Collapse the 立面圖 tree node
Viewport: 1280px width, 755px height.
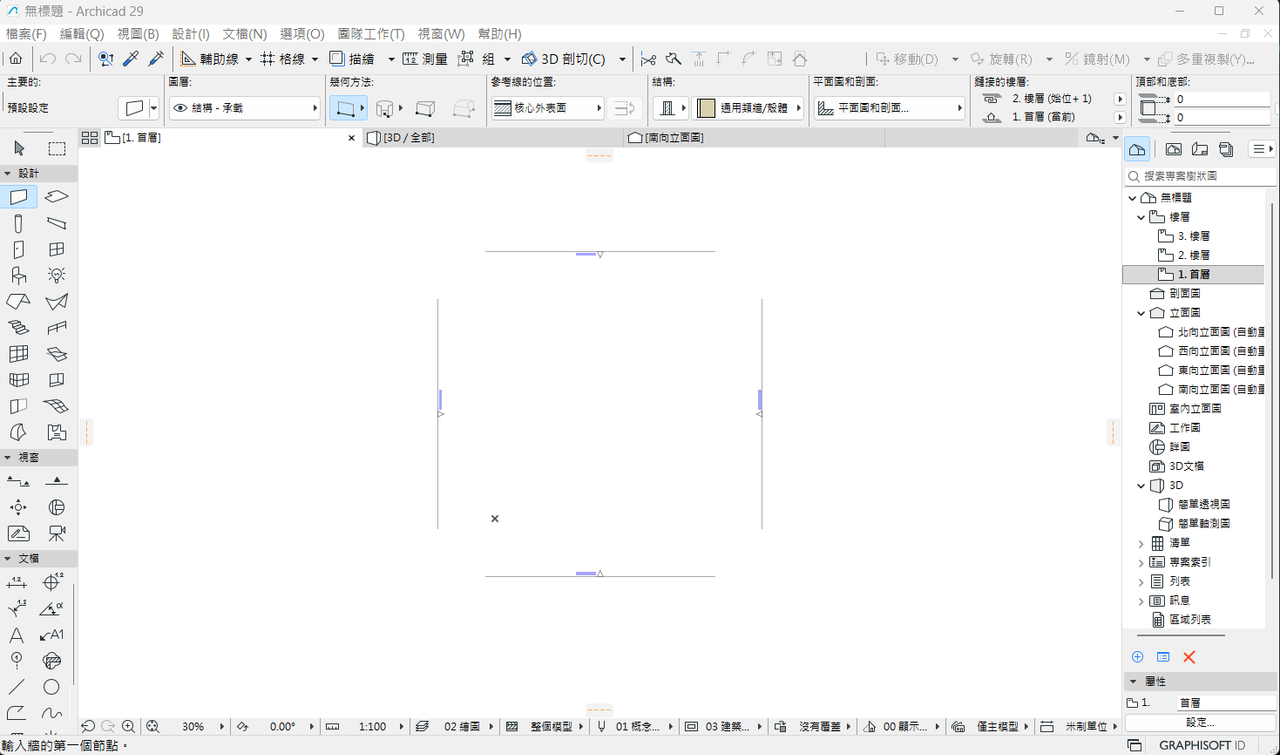click(1141, 313)
